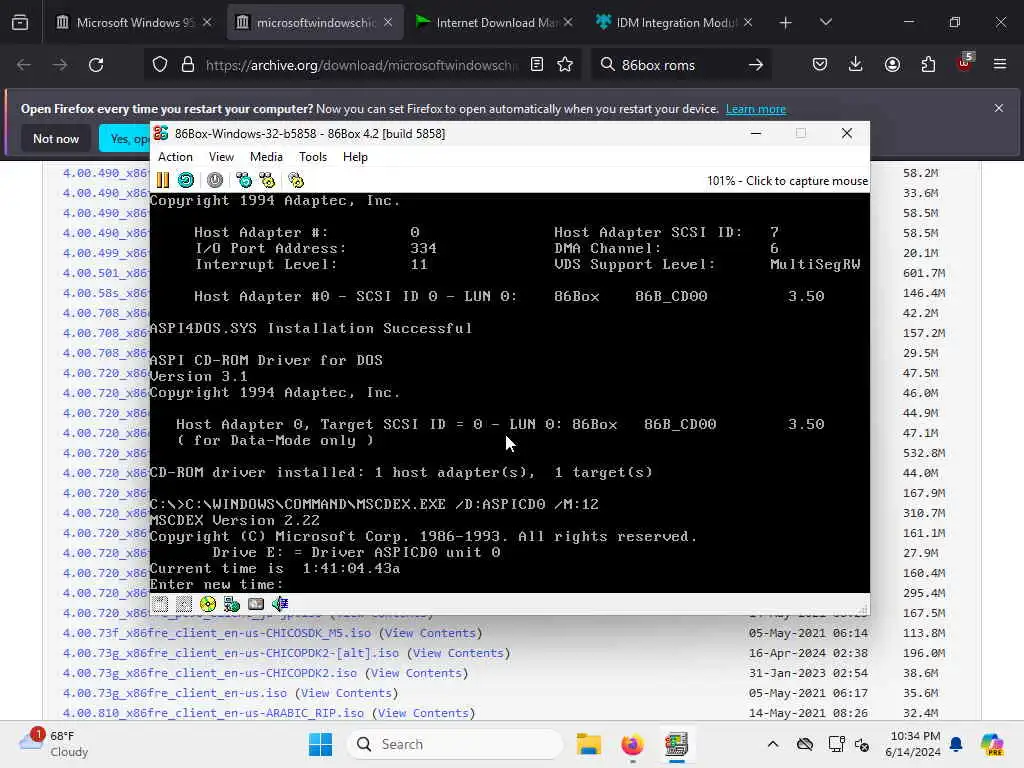The width and height of the screenshot is (1024, 768).
Task: Open the 86Box Action menu
Action: click(x=175, y=157)
